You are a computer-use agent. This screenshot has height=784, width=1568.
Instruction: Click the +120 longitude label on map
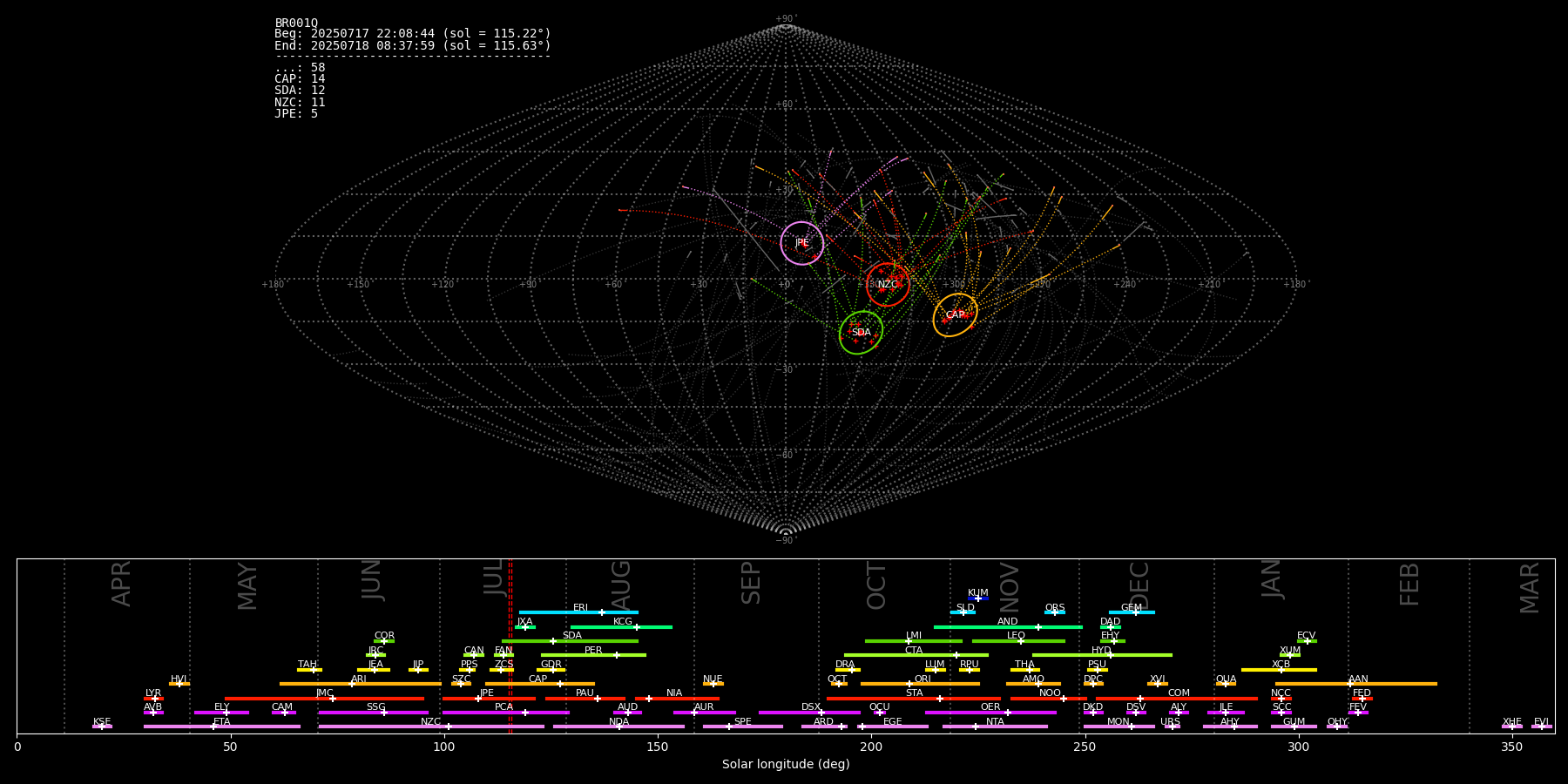tap(443, 284)
